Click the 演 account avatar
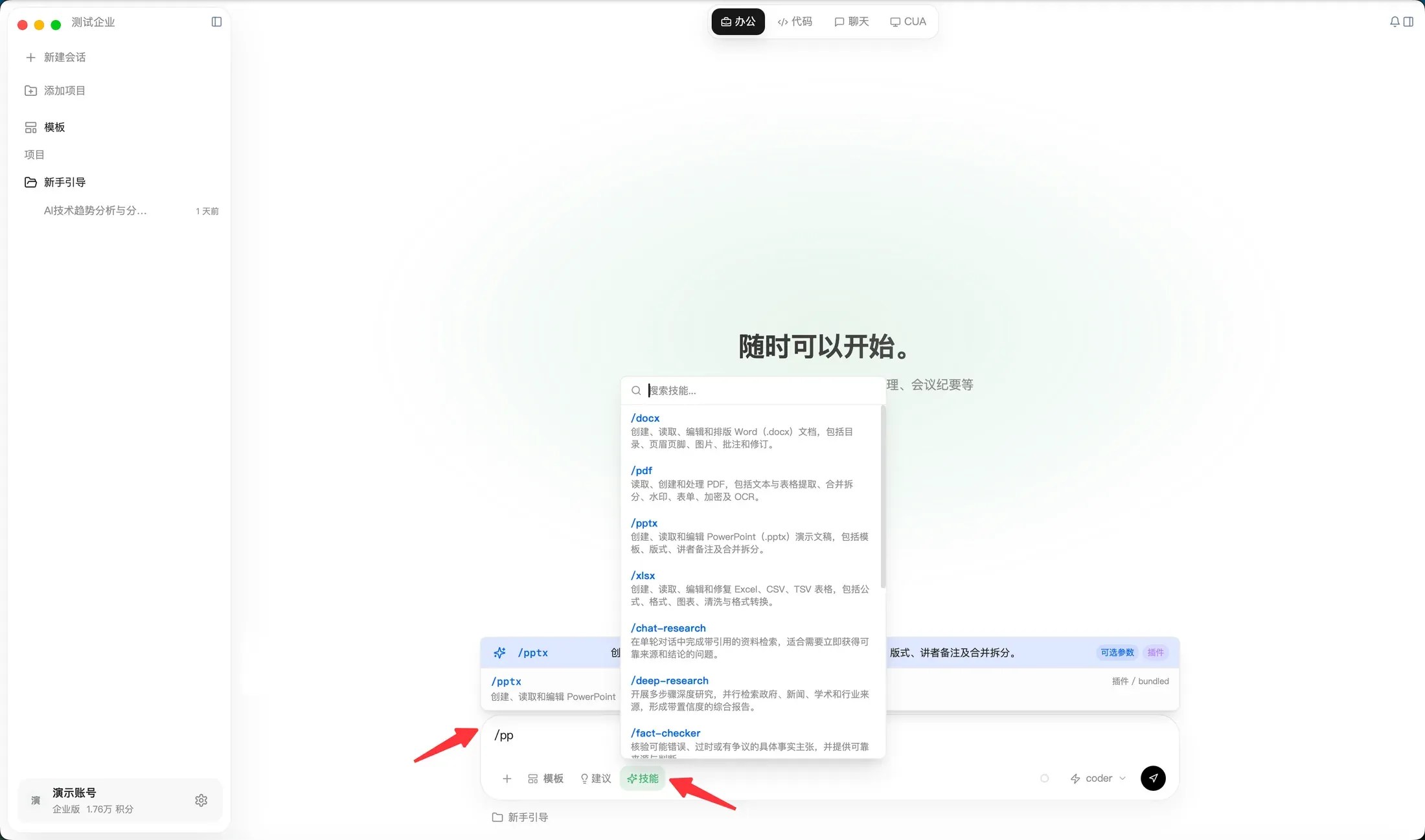 pyautogui.click(x=36, y=800)
